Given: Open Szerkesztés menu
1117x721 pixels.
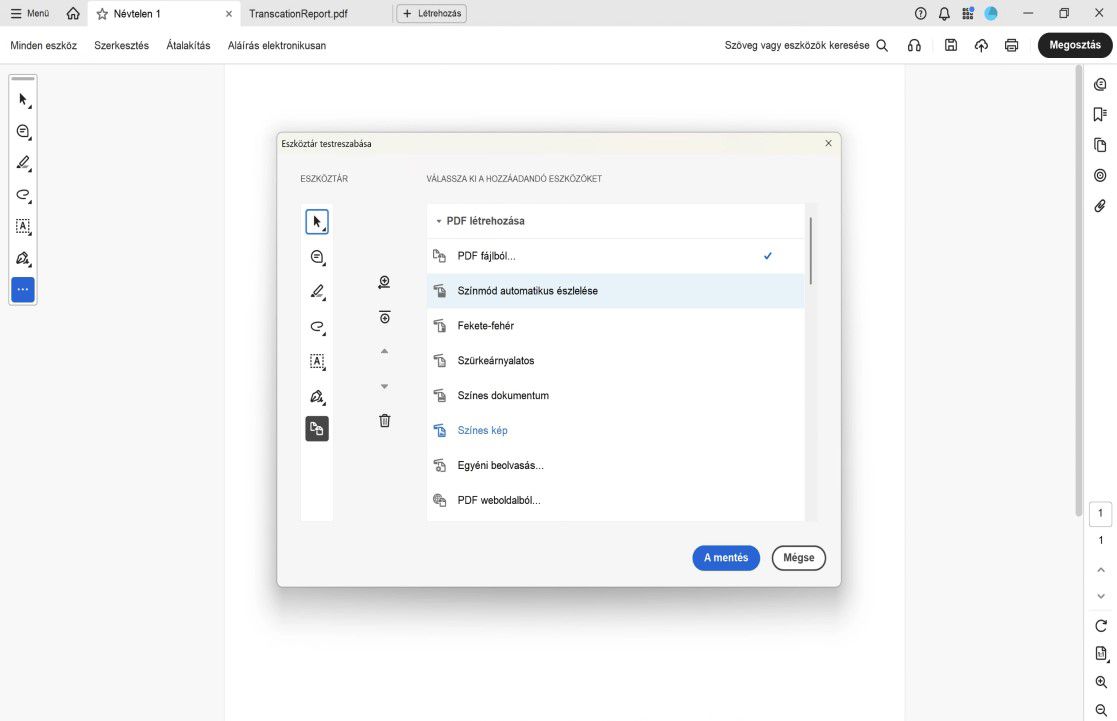Looking at the screenshot, I should (x=122, y=46).
